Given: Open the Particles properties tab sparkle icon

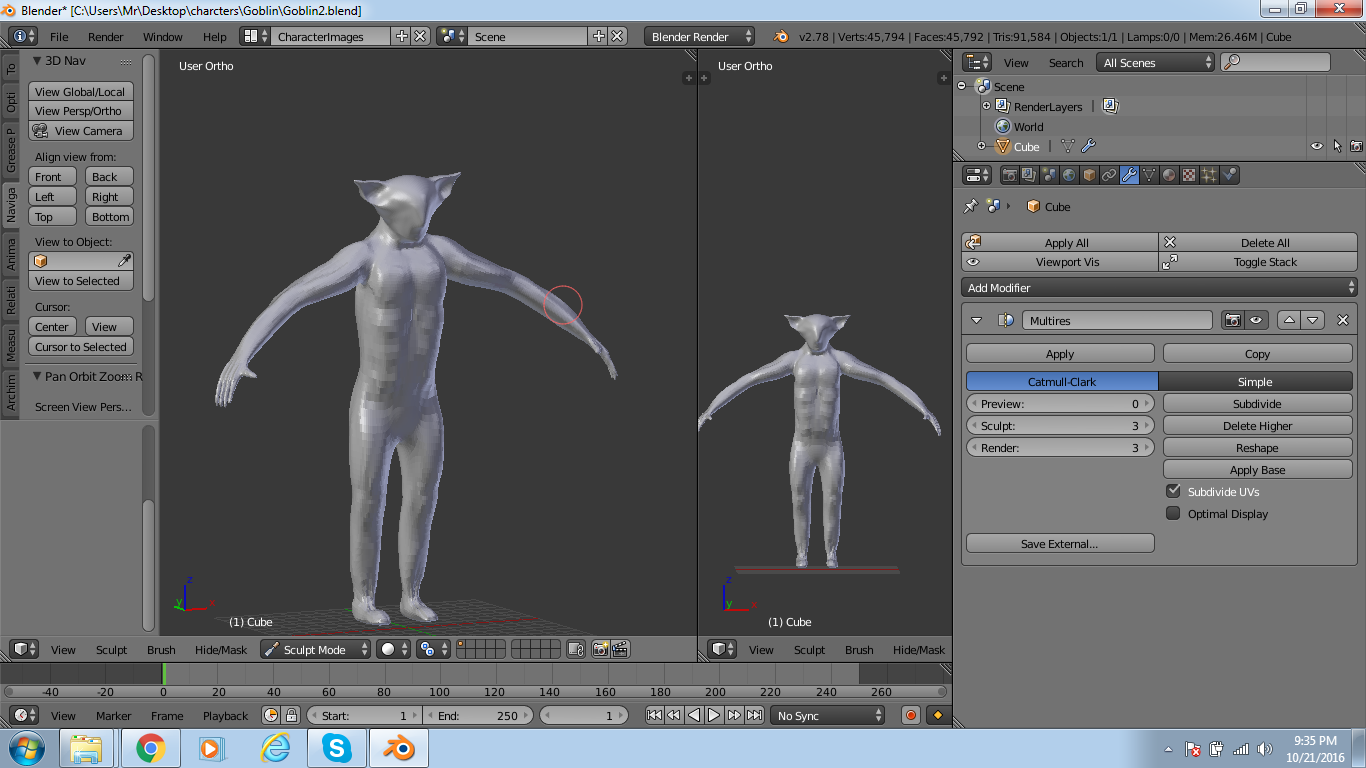Looking at the screenshot, I should coord(1209,175).
